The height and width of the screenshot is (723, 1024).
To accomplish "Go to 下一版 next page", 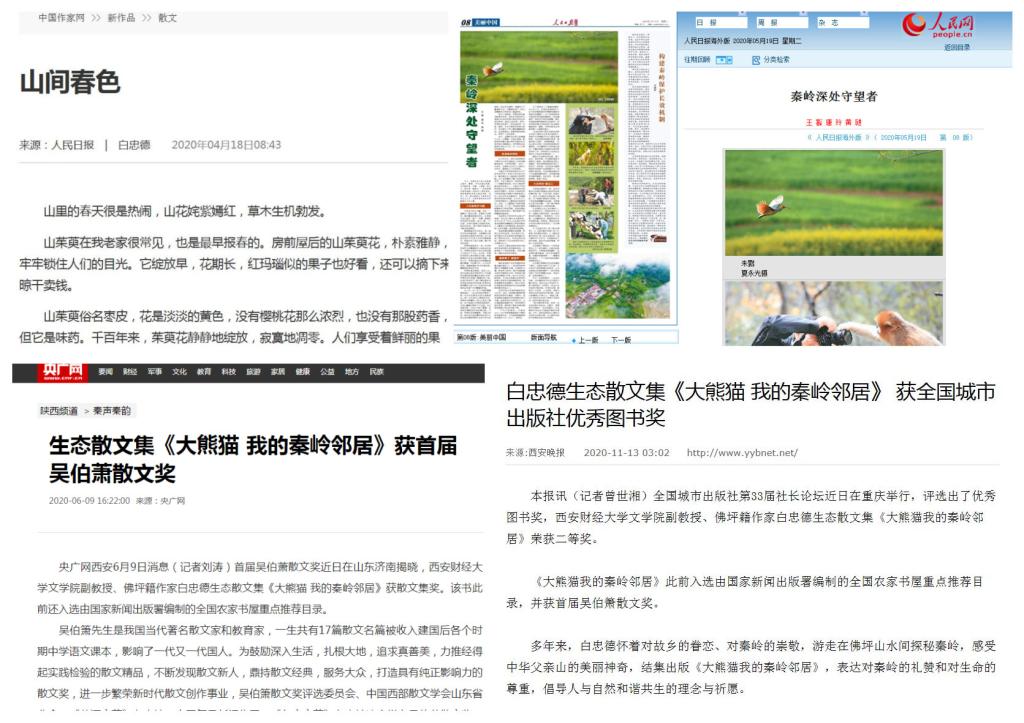I will click(x=621, y=340).
